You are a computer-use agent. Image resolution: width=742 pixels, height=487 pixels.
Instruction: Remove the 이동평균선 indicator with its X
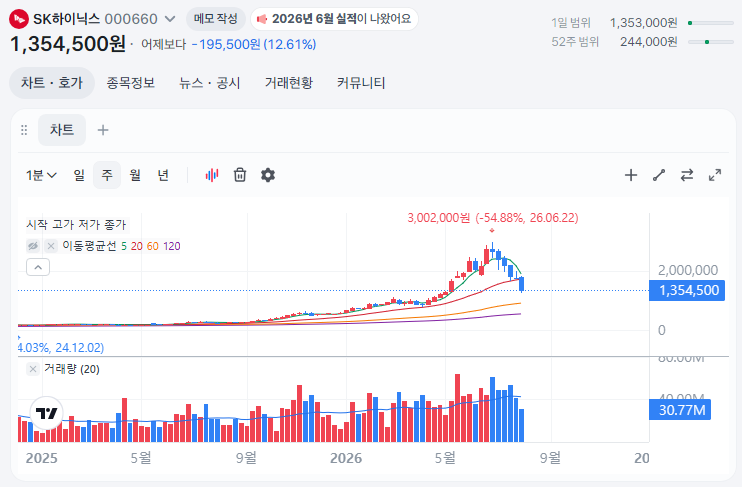(51, 246)
